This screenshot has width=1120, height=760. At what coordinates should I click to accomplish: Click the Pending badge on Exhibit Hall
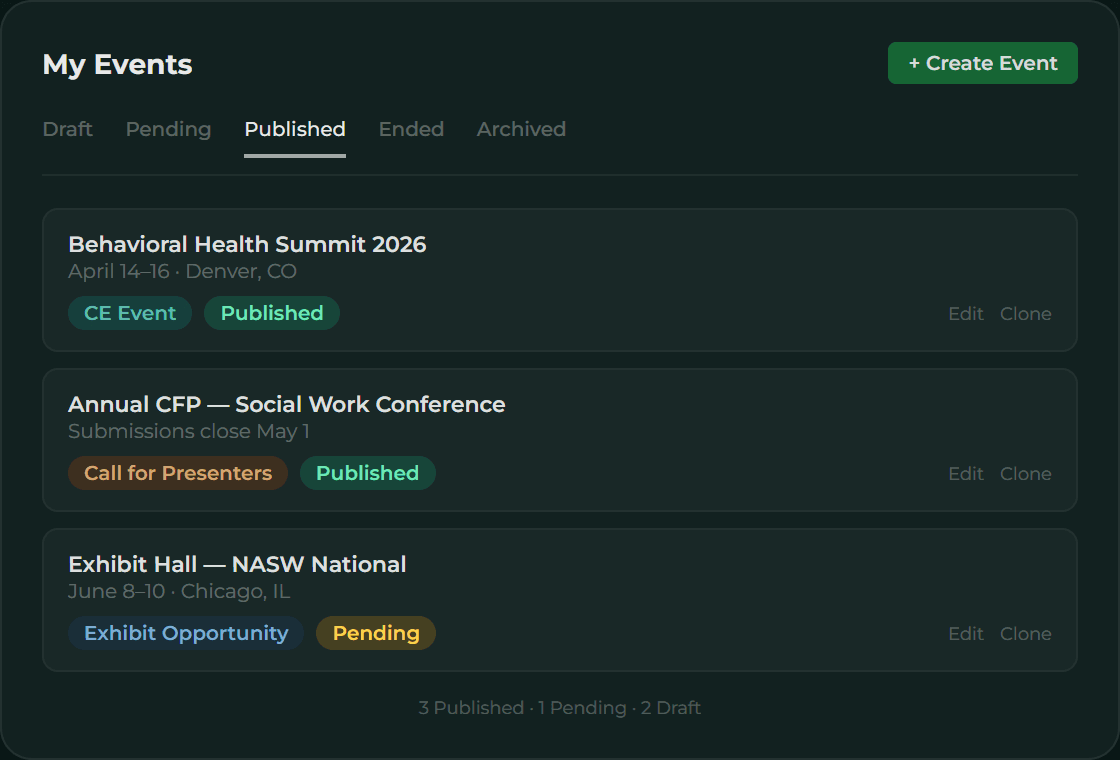(x=375, y=633)
